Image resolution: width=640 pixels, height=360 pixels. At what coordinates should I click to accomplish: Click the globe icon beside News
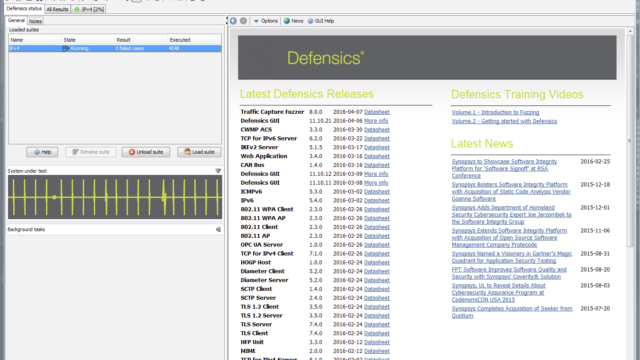coord(287,21)
